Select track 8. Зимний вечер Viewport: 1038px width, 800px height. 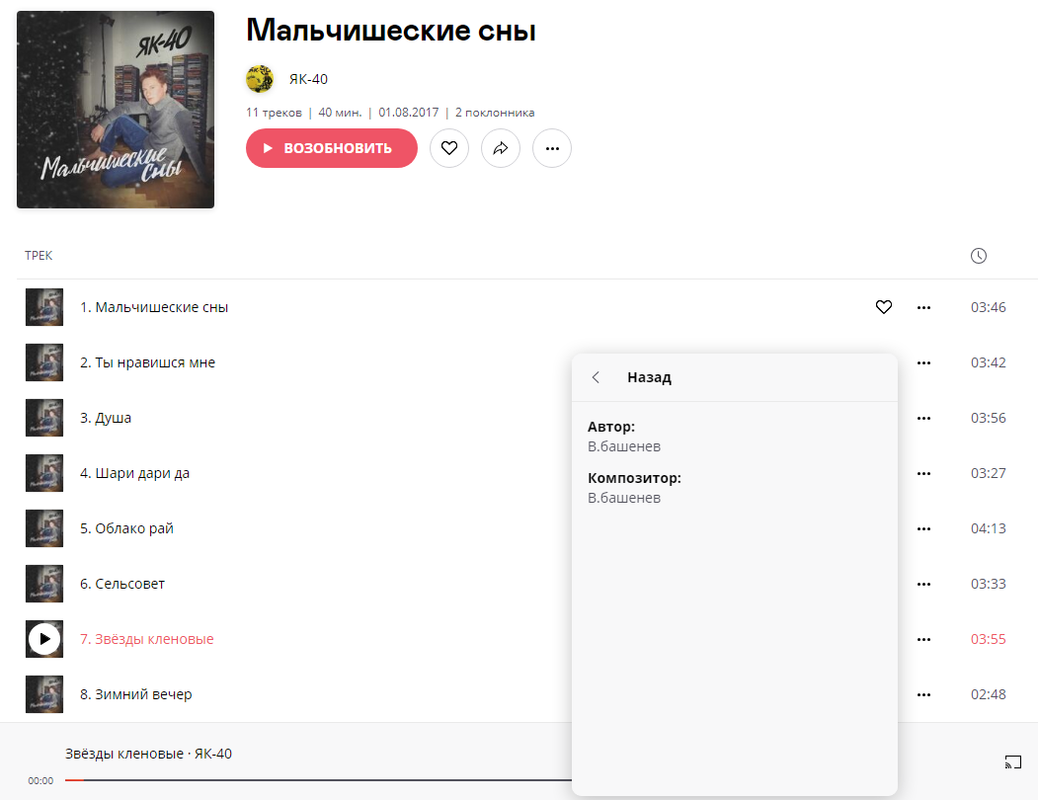[x=136, y=695]
